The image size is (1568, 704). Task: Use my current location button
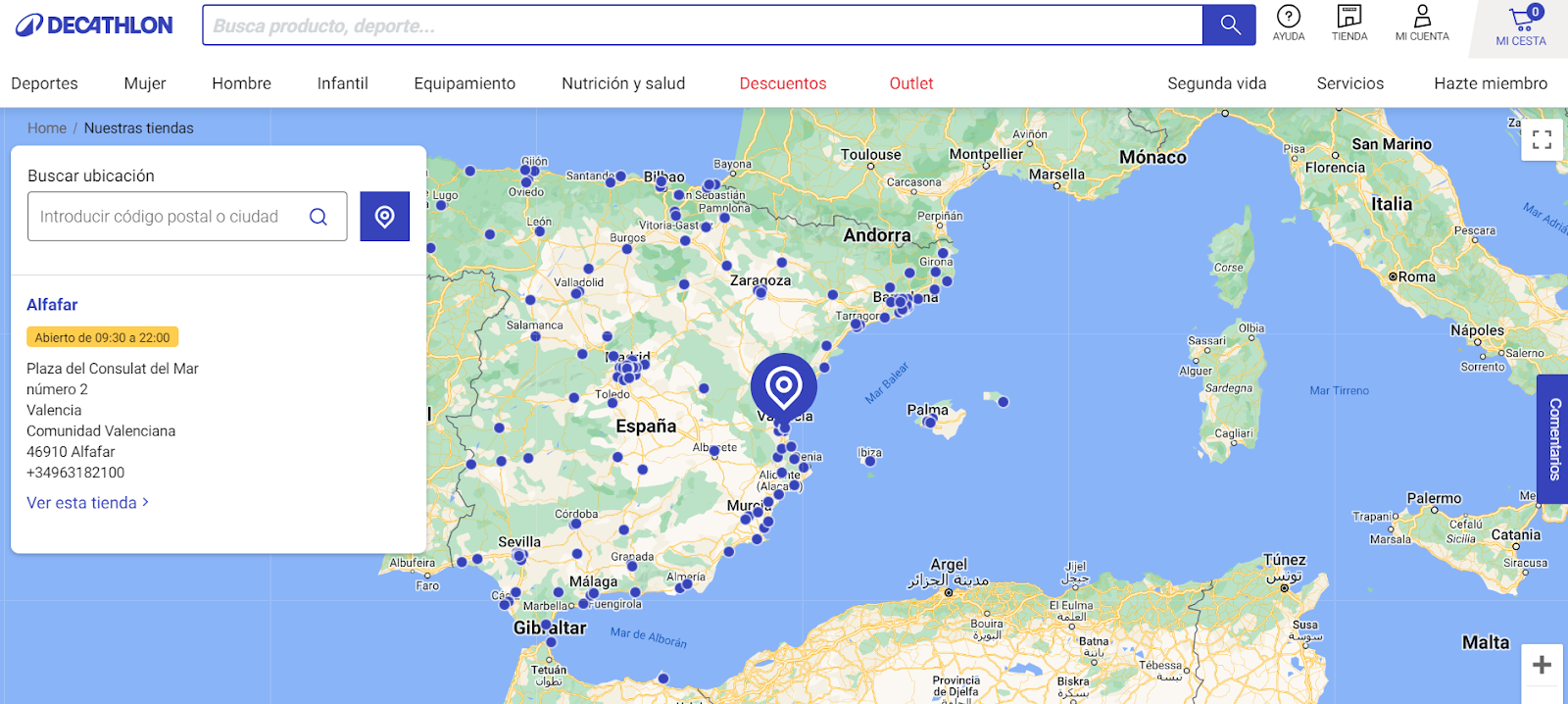pos(384,217)
